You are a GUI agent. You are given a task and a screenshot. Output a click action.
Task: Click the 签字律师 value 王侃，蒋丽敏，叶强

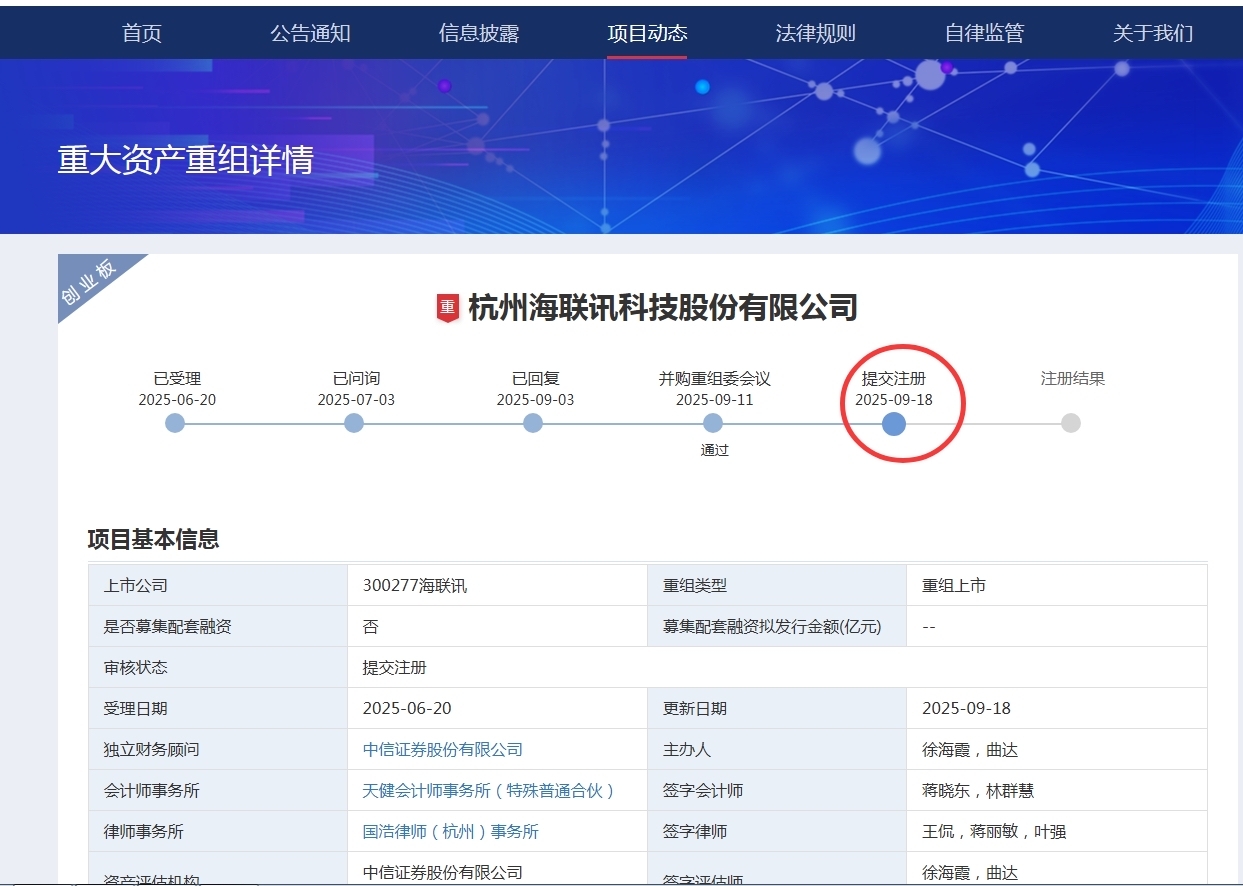(993, 831)
